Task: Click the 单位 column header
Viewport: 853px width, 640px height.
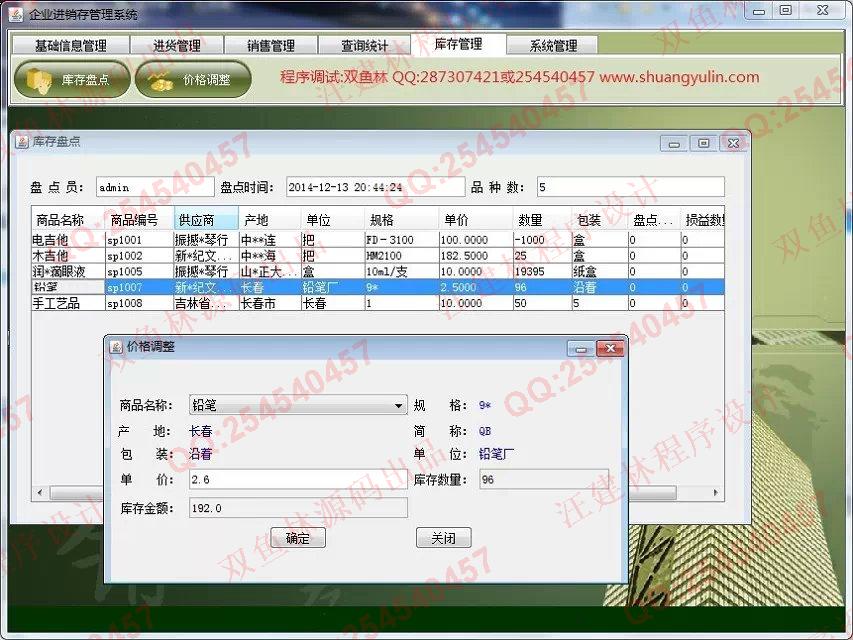Action: (332, 220)
